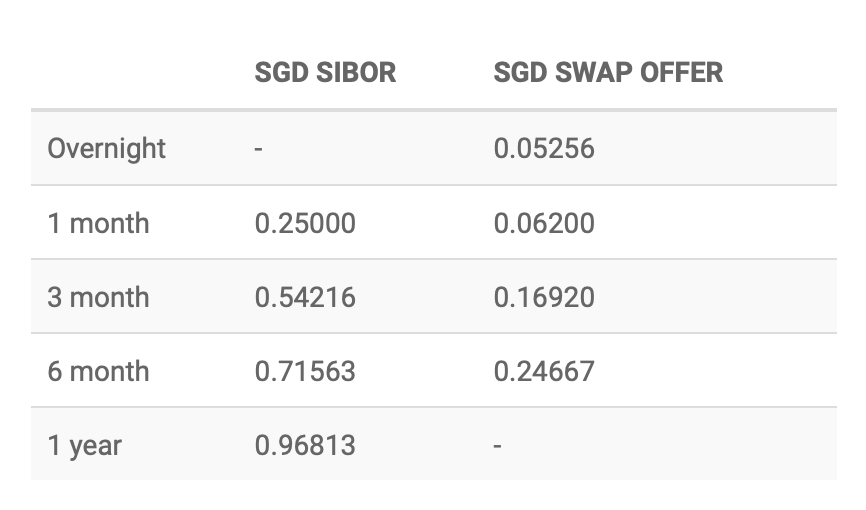Viewport: 866px width, 510px height.
Task: Click the 3 month SIBOR value 0.54216
Action: coord(305,297)
